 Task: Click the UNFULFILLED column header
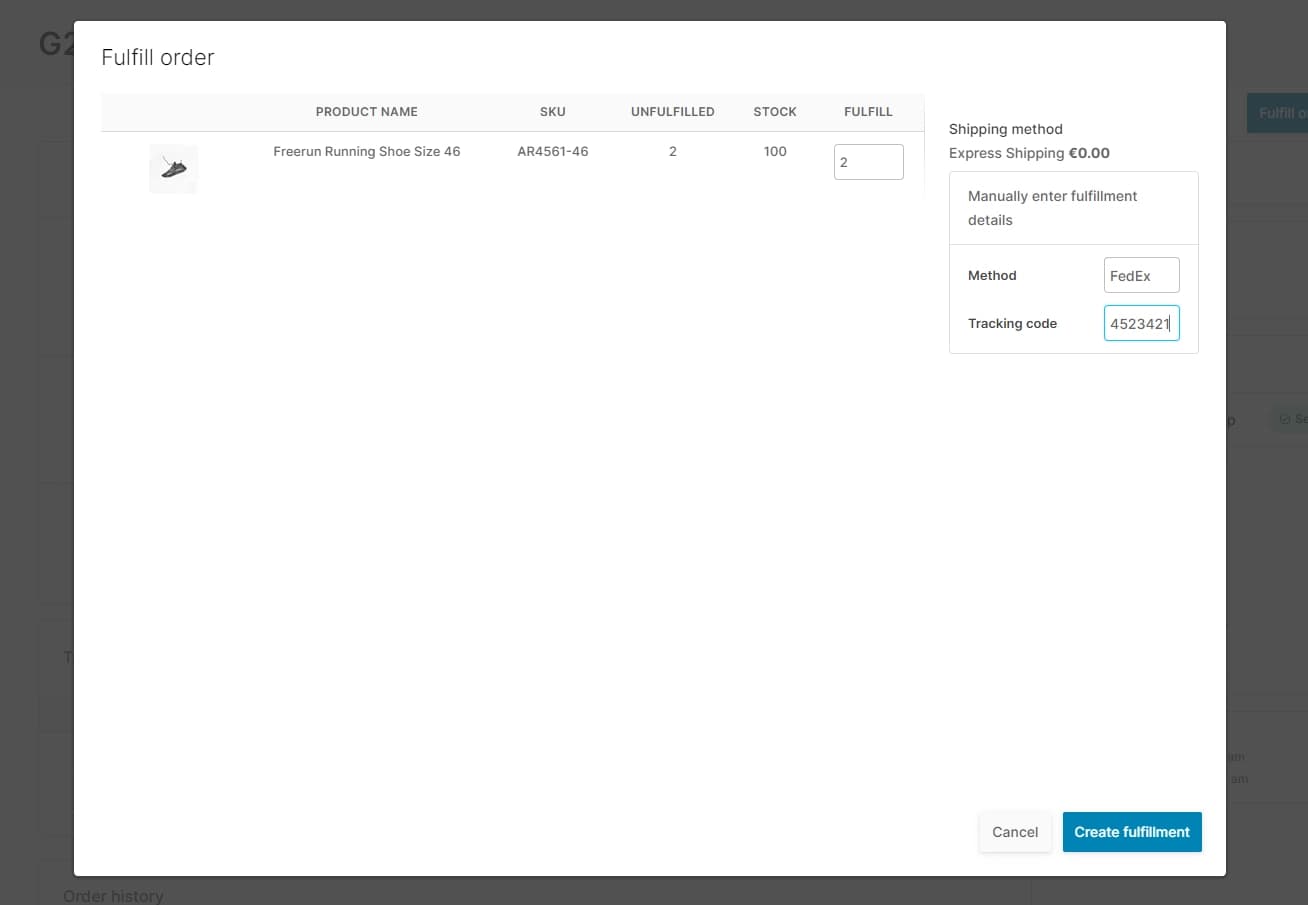coord(672,112)
